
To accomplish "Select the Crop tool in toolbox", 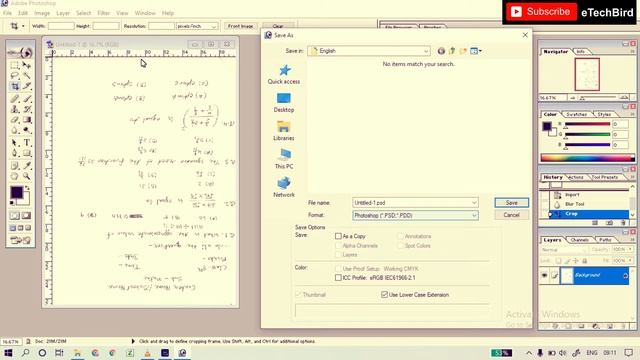I will [15, 86].
